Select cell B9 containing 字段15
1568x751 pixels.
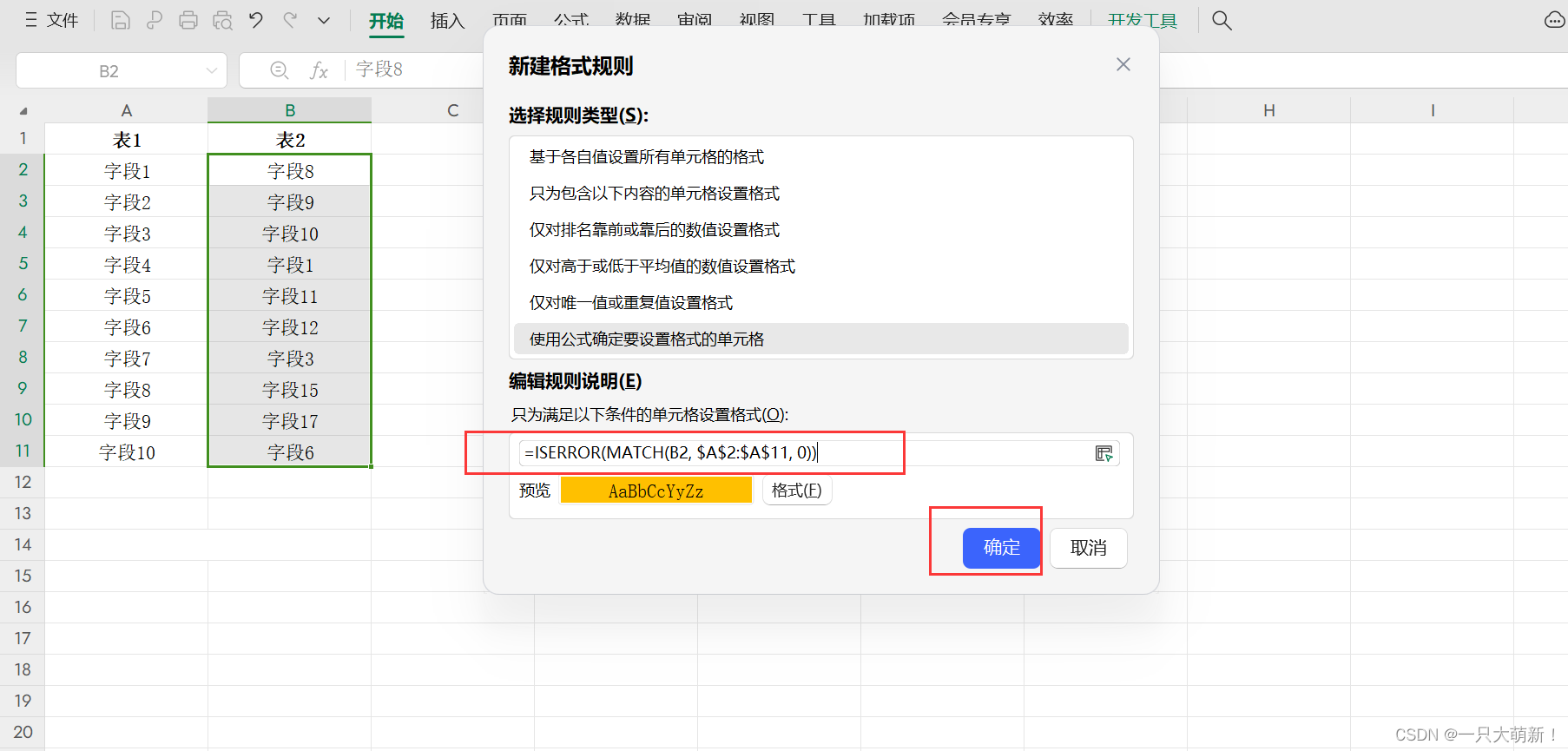290,390
